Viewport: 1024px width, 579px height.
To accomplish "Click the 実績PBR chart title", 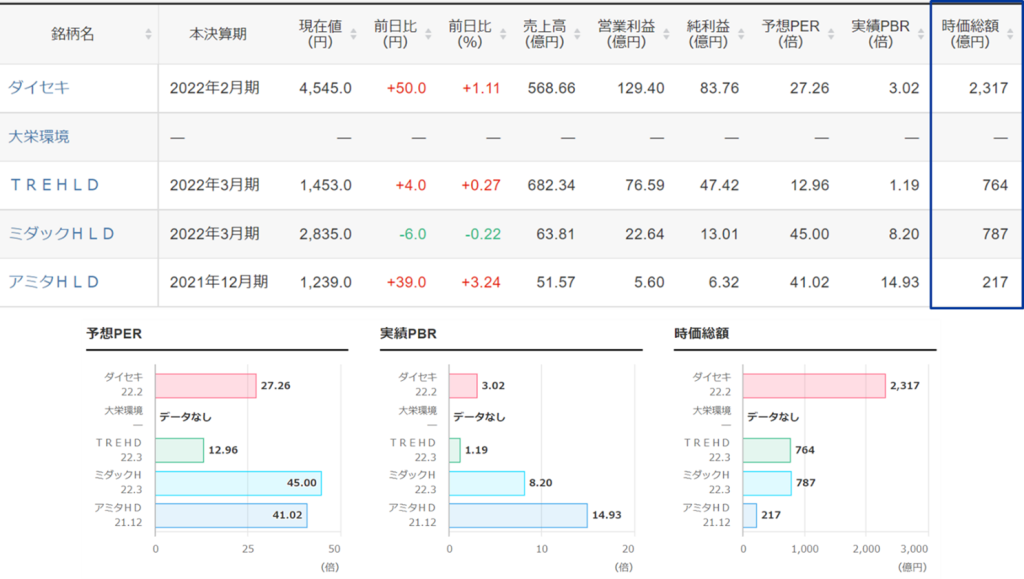I will click(x=408, y=334).
